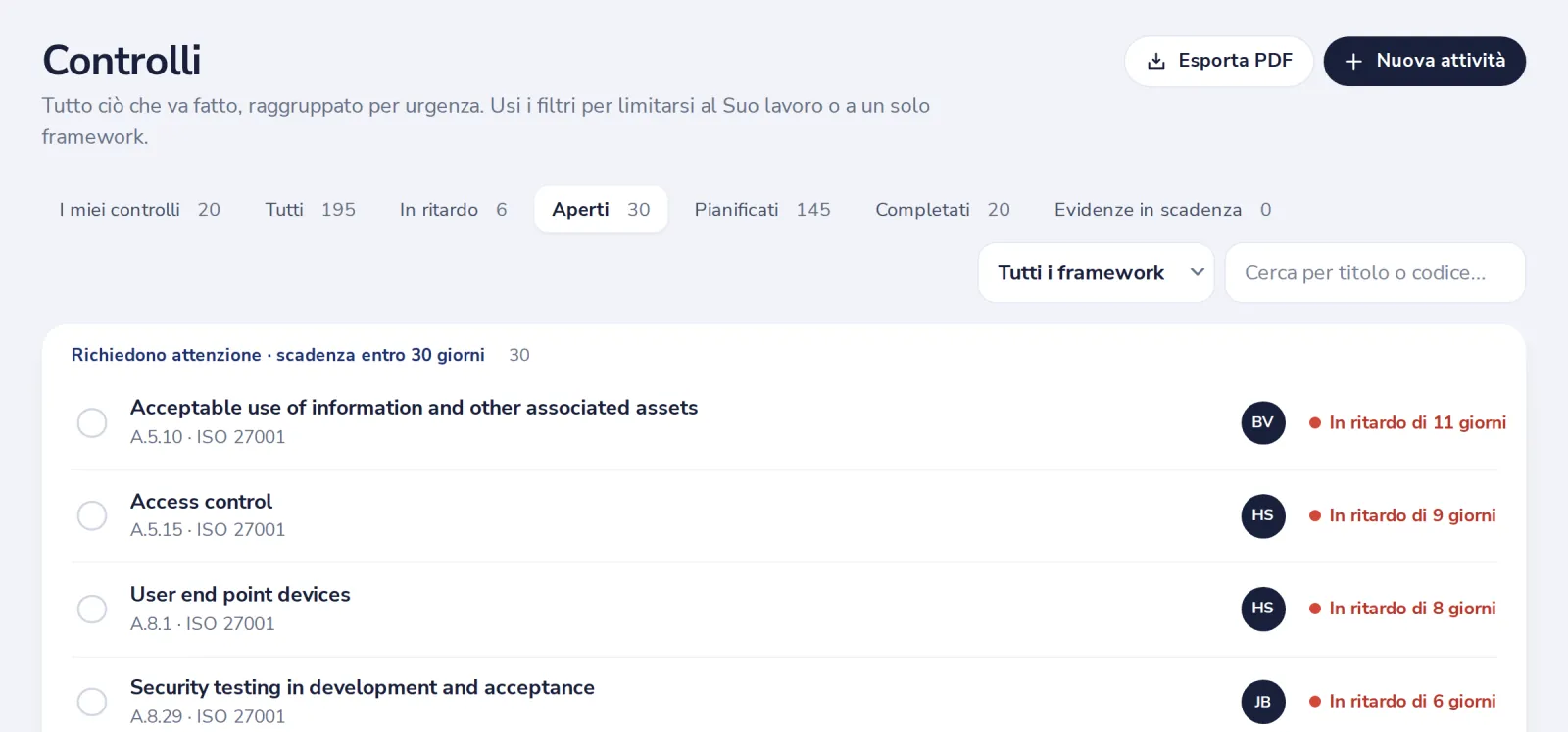This screenshot has width=1568, height=732.
Task: Click the download icon in Esporta PDF
Action: coord(1156,61)
